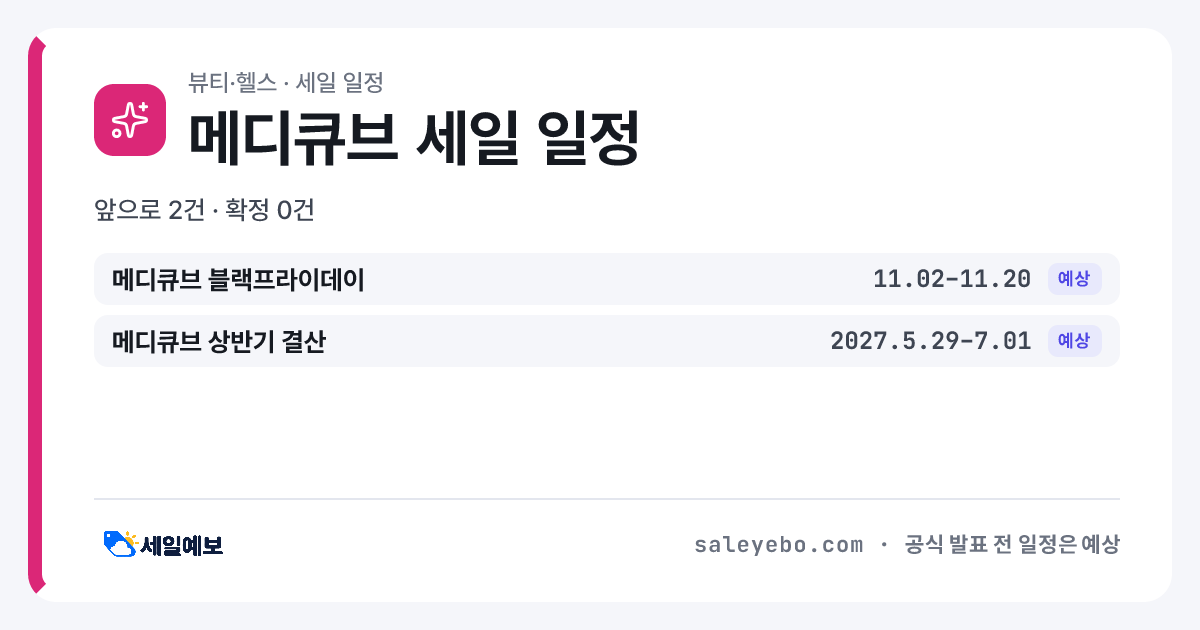
Task: Click the 세일예보 cloud tag logo icon
Action: pyautogui.click(x=120, y=544)
